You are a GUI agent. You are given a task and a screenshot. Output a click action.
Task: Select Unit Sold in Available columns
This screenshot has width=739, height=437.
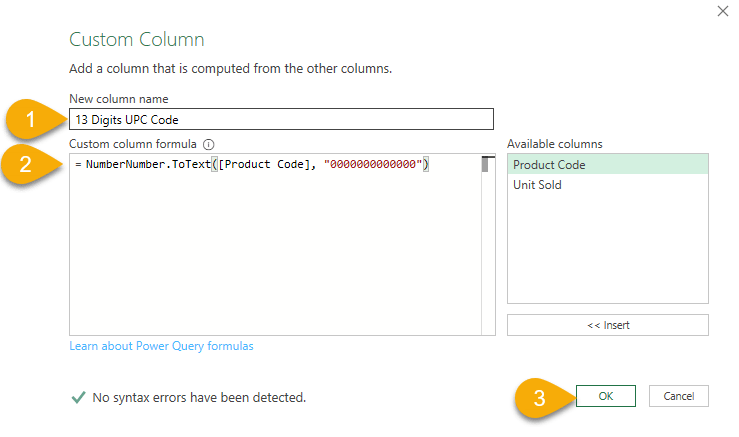[x=537, y=185]
